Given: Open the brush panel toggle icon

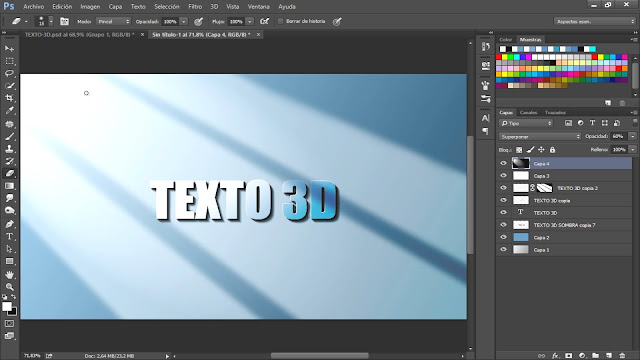Looking at the screenshot, I should (64, 21).
